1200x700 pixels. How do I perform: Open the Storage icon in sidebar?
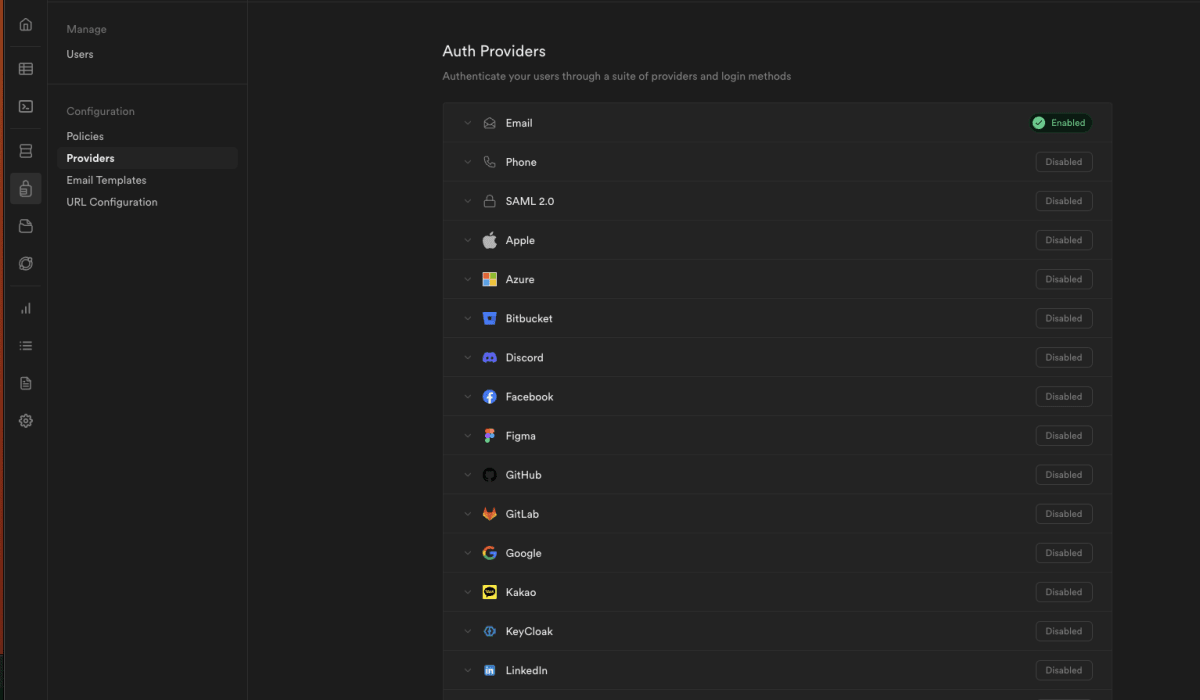tap(26, 226)
